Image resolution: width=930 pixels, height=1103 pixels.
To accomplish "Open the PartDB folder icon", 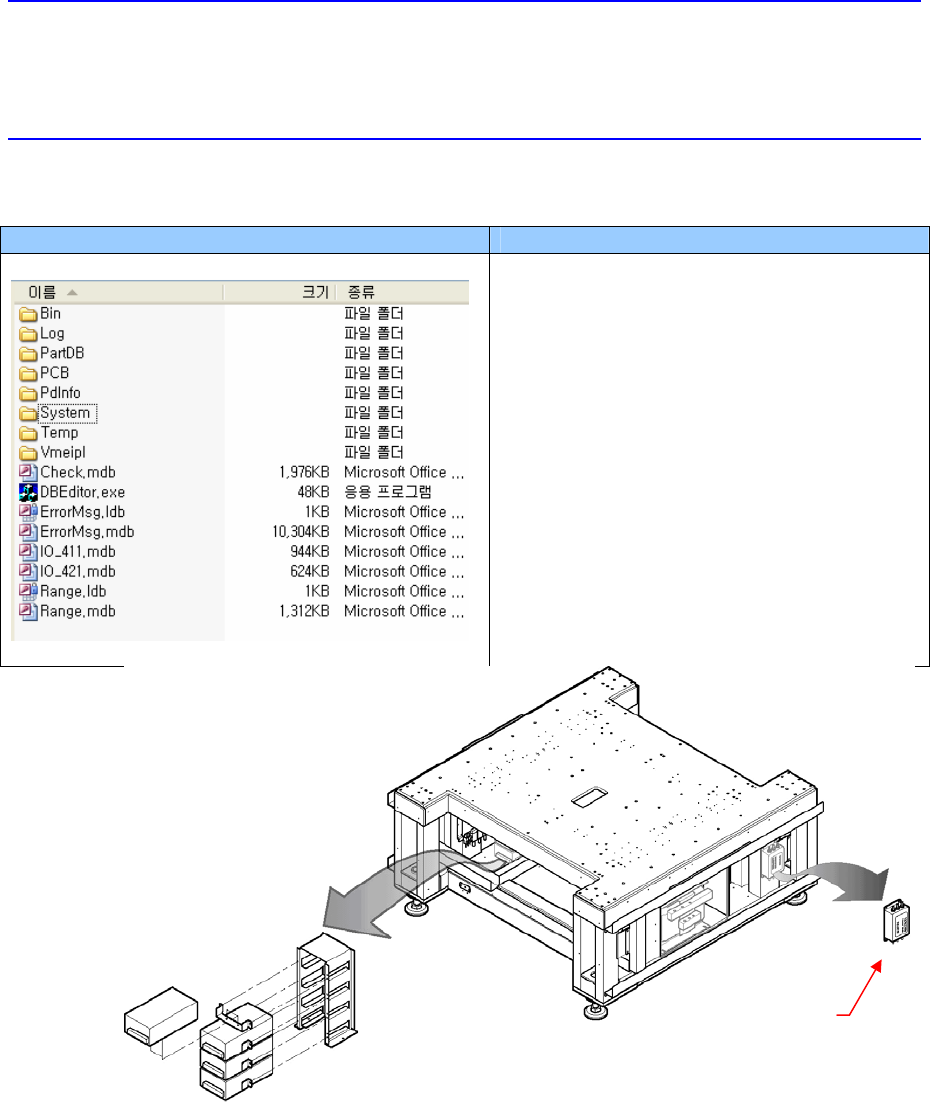I will pos(28,353).
